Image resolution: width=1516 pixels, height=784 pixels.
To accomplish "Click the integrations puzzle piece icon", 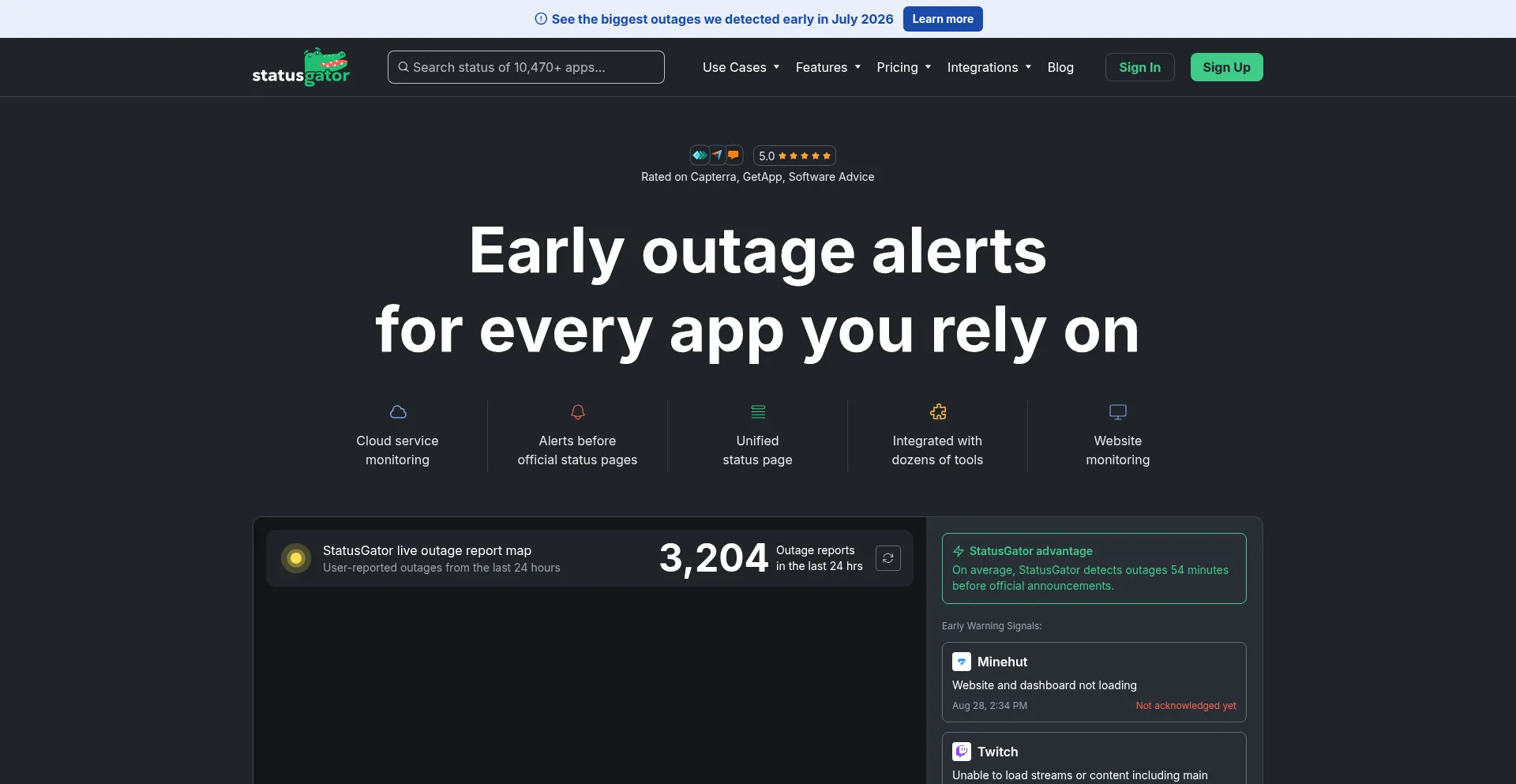I will (x=938, y=412).
